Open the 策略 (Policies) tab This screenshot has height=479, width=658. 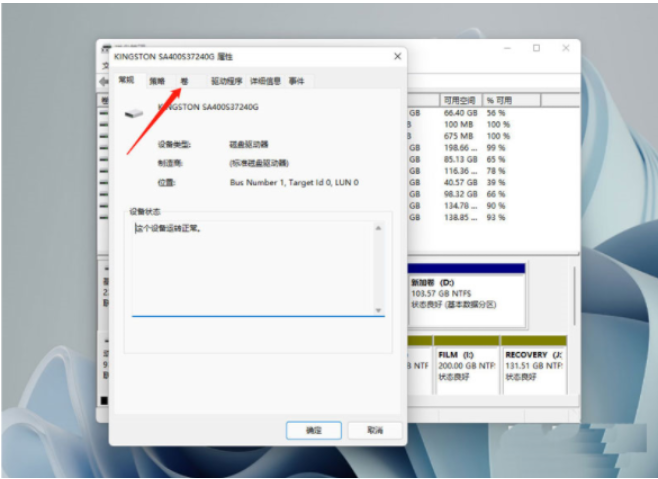(x=157, y=81)
